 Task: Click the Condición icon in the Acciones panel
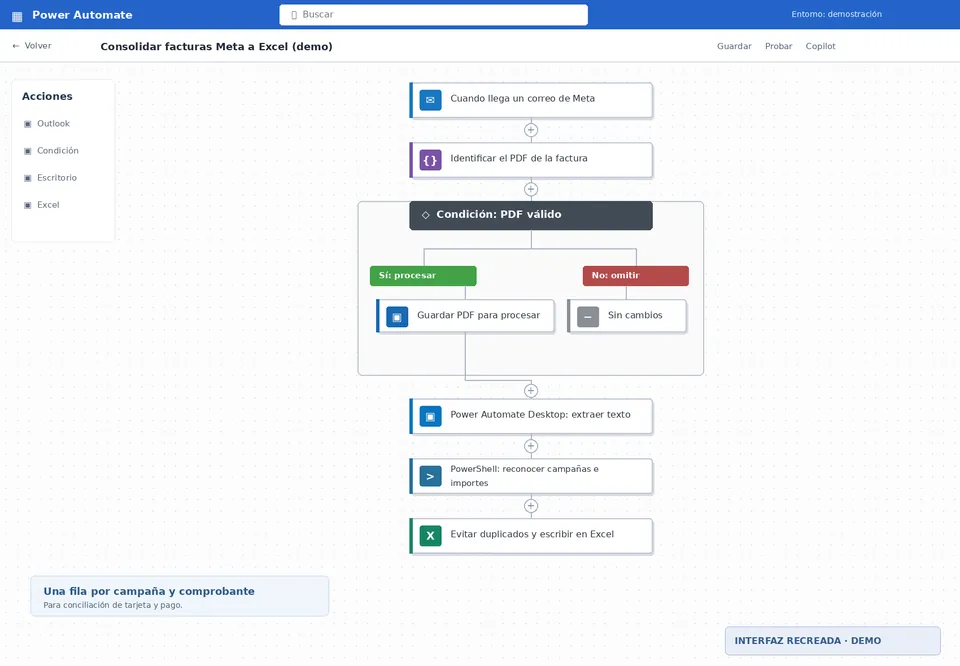tap(28, 151)
